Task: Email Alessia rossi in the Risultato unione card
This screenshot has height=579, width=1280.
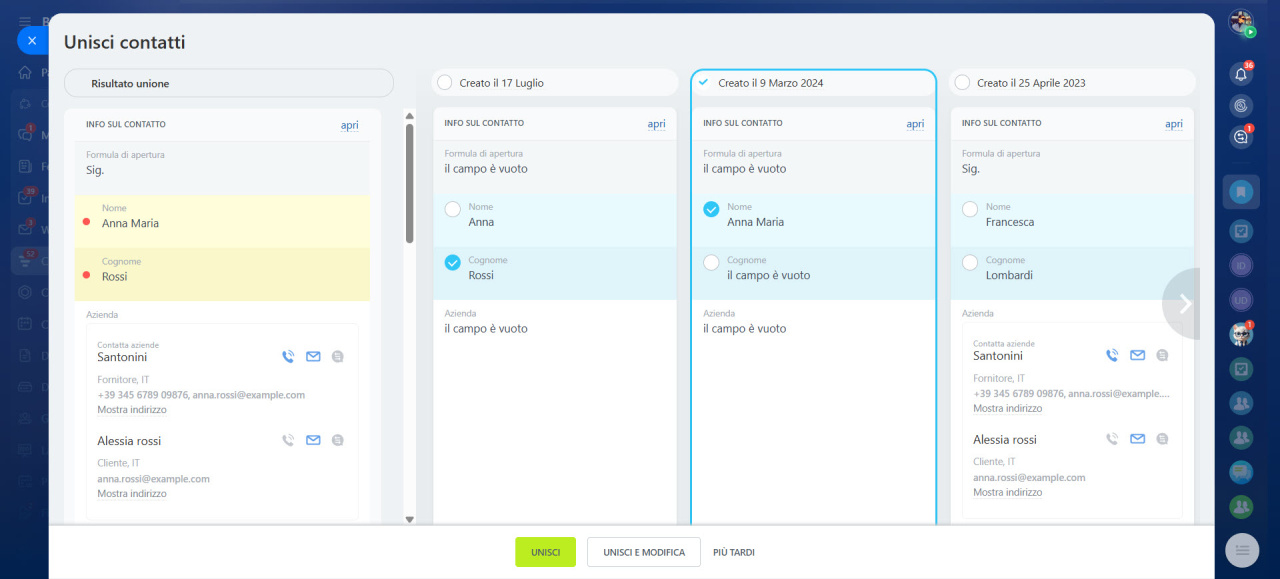Action: pyautogui.click(x=313, y=440)
